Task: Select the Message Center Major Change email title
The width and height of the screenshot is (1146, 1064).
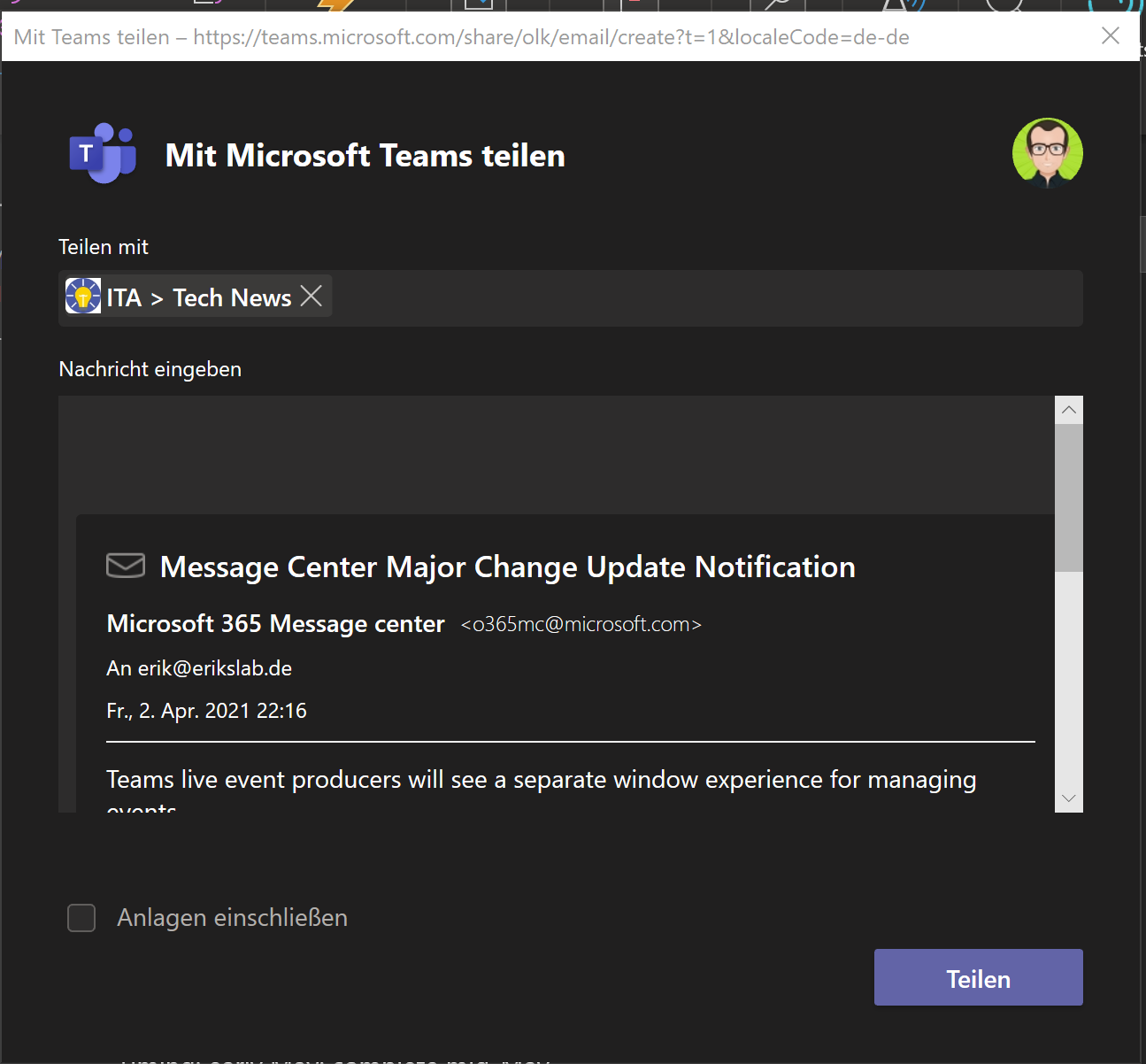Action: pos(507,567)
